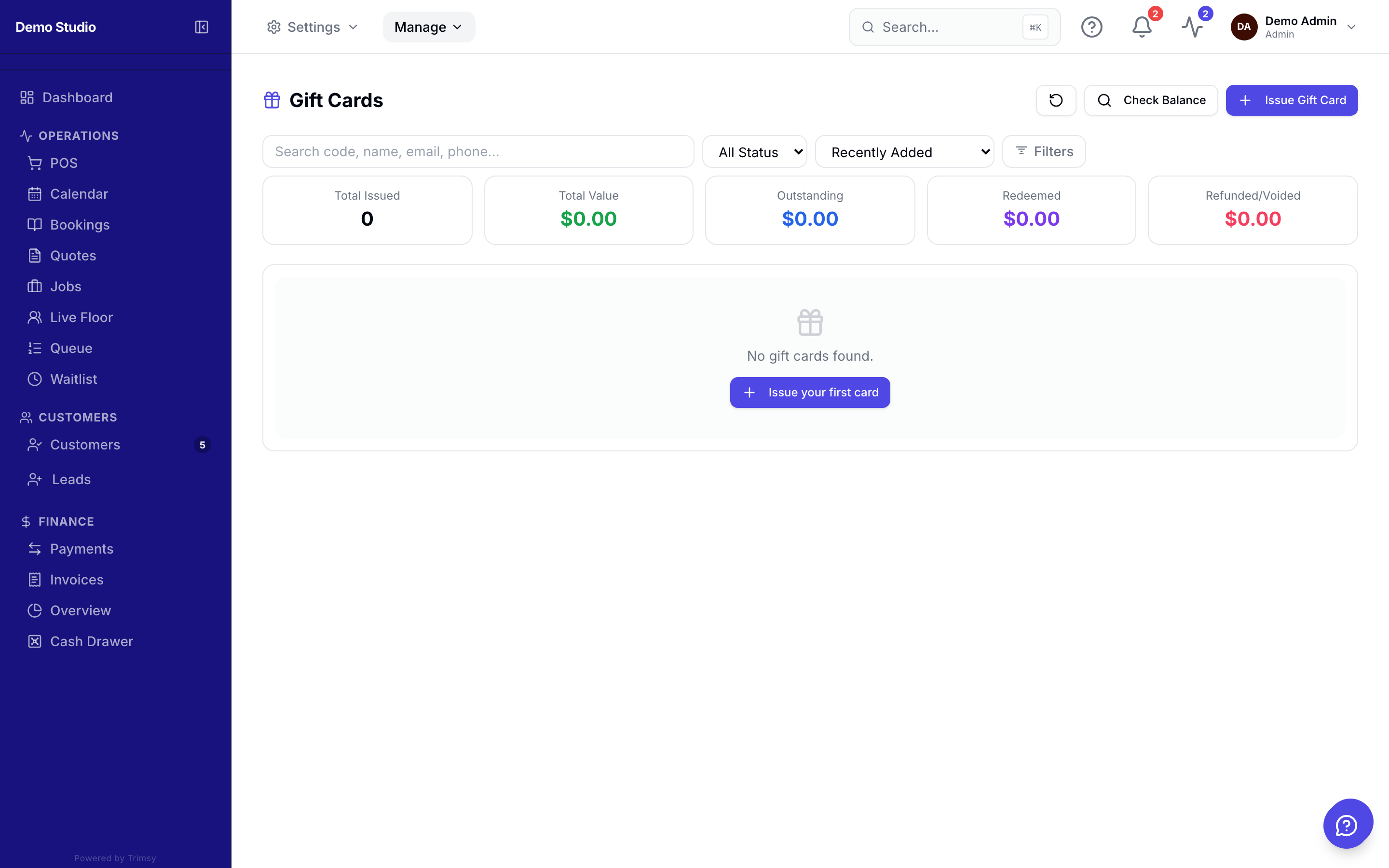Click the Customers count badge 5

202,445
